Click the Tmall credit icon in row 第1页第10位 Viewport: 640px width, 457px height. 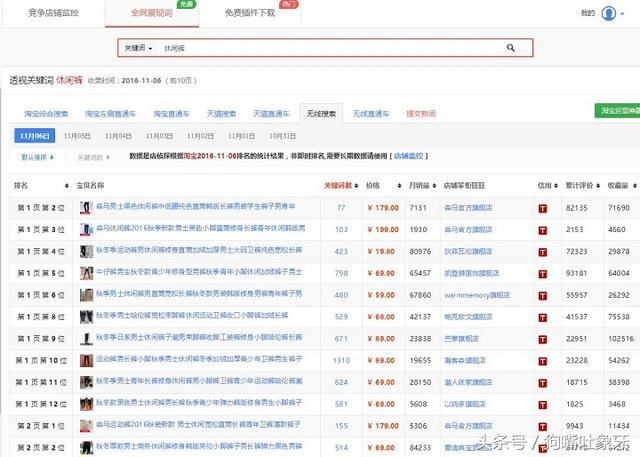[542, 362]
